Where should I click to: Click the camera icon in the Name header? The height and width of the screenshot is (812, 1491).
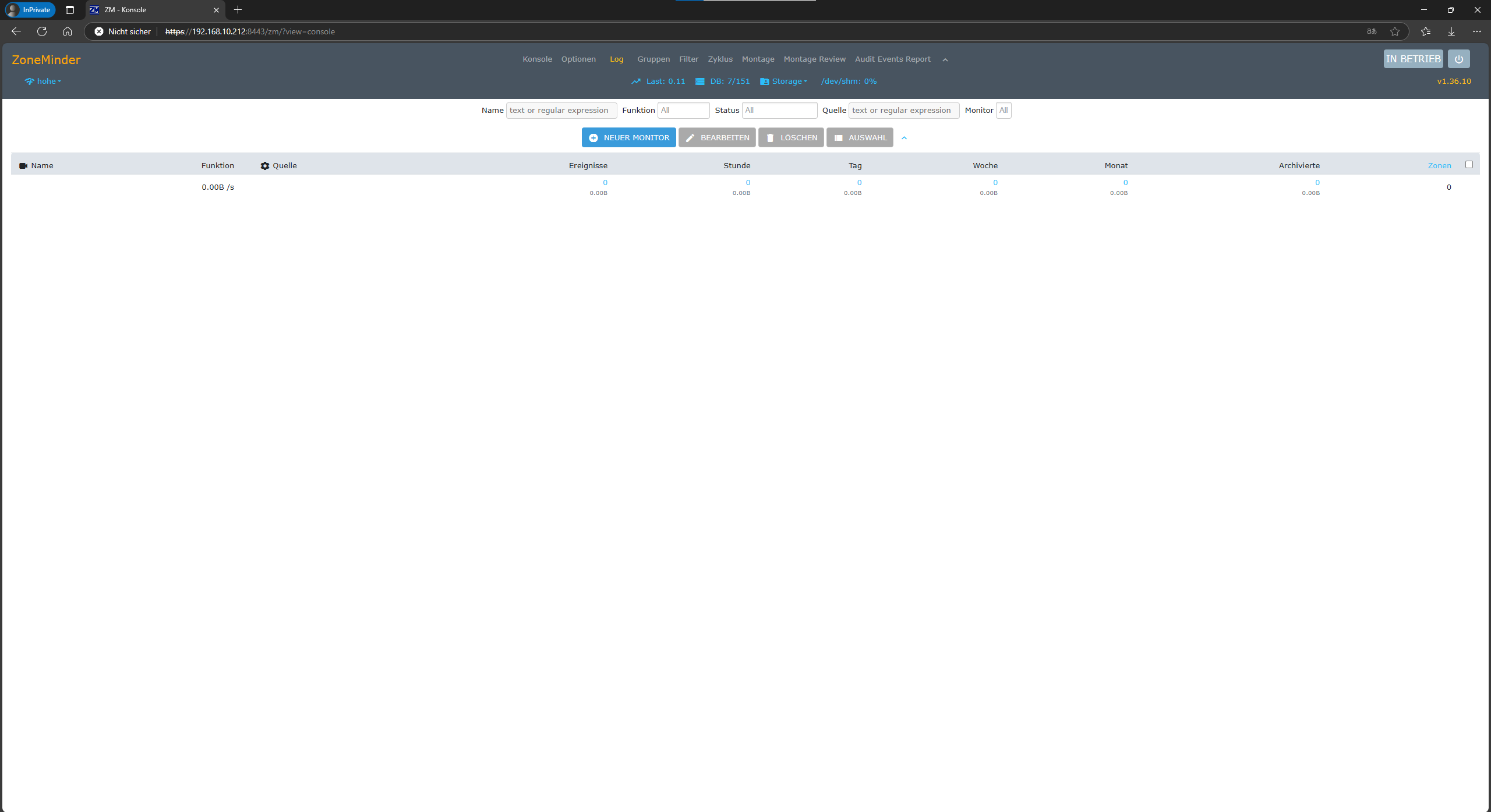pyautogui.click(x=23, y=166)
